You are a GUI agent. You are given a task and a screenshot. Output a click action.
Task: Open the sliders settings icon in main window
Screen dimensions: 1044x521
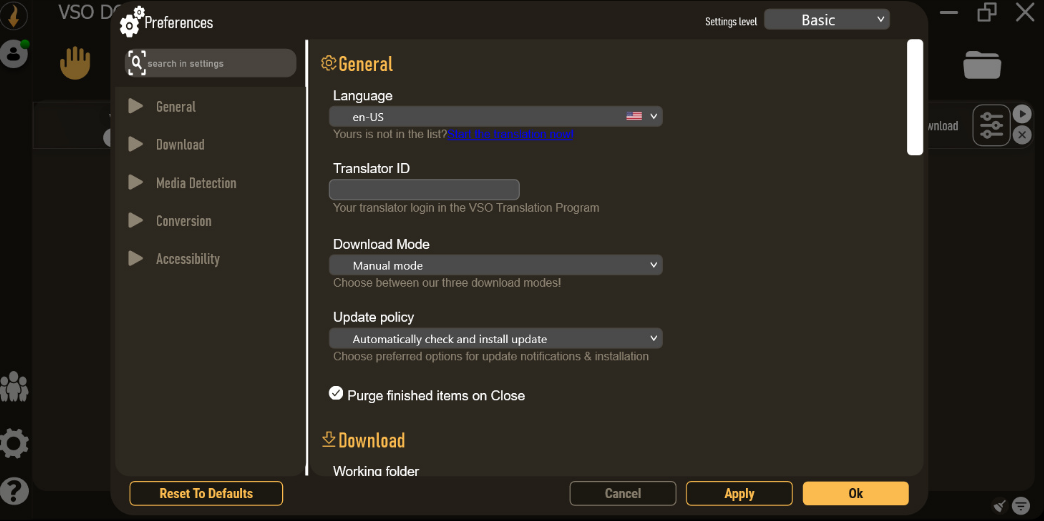click(x=991, y=125)
